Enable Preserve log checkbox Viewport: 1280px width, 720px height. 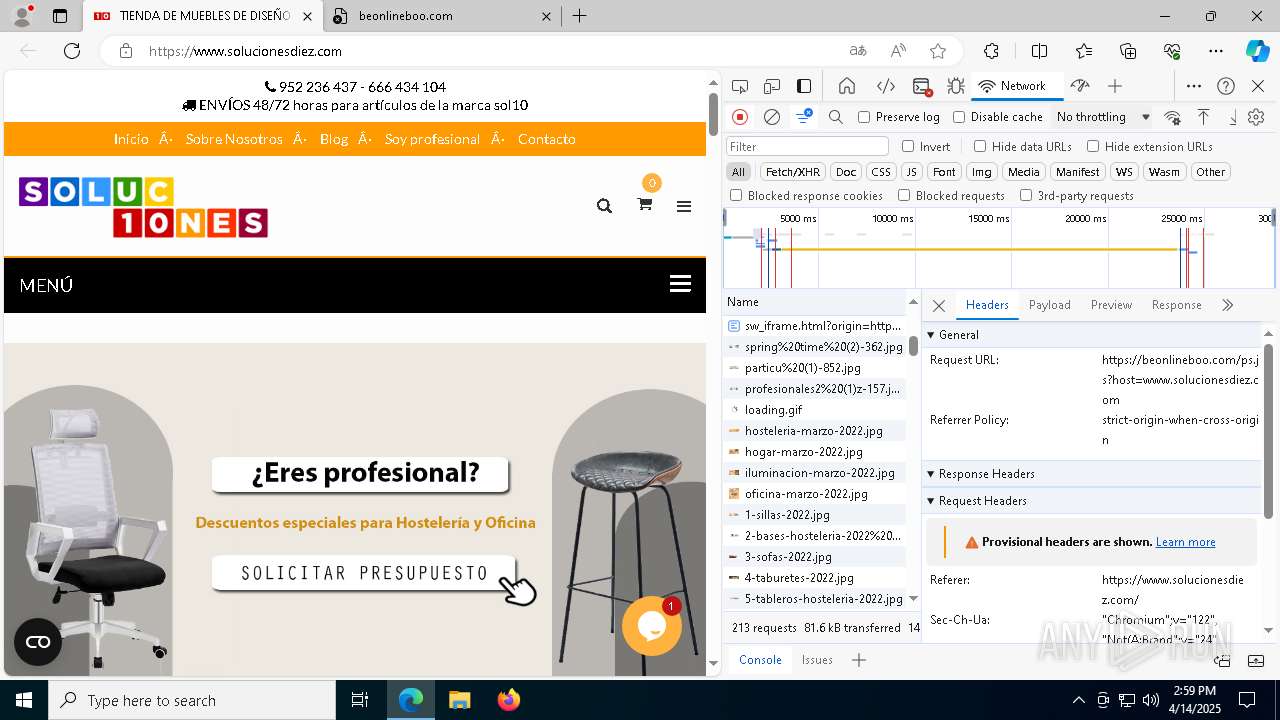(864, 117)
